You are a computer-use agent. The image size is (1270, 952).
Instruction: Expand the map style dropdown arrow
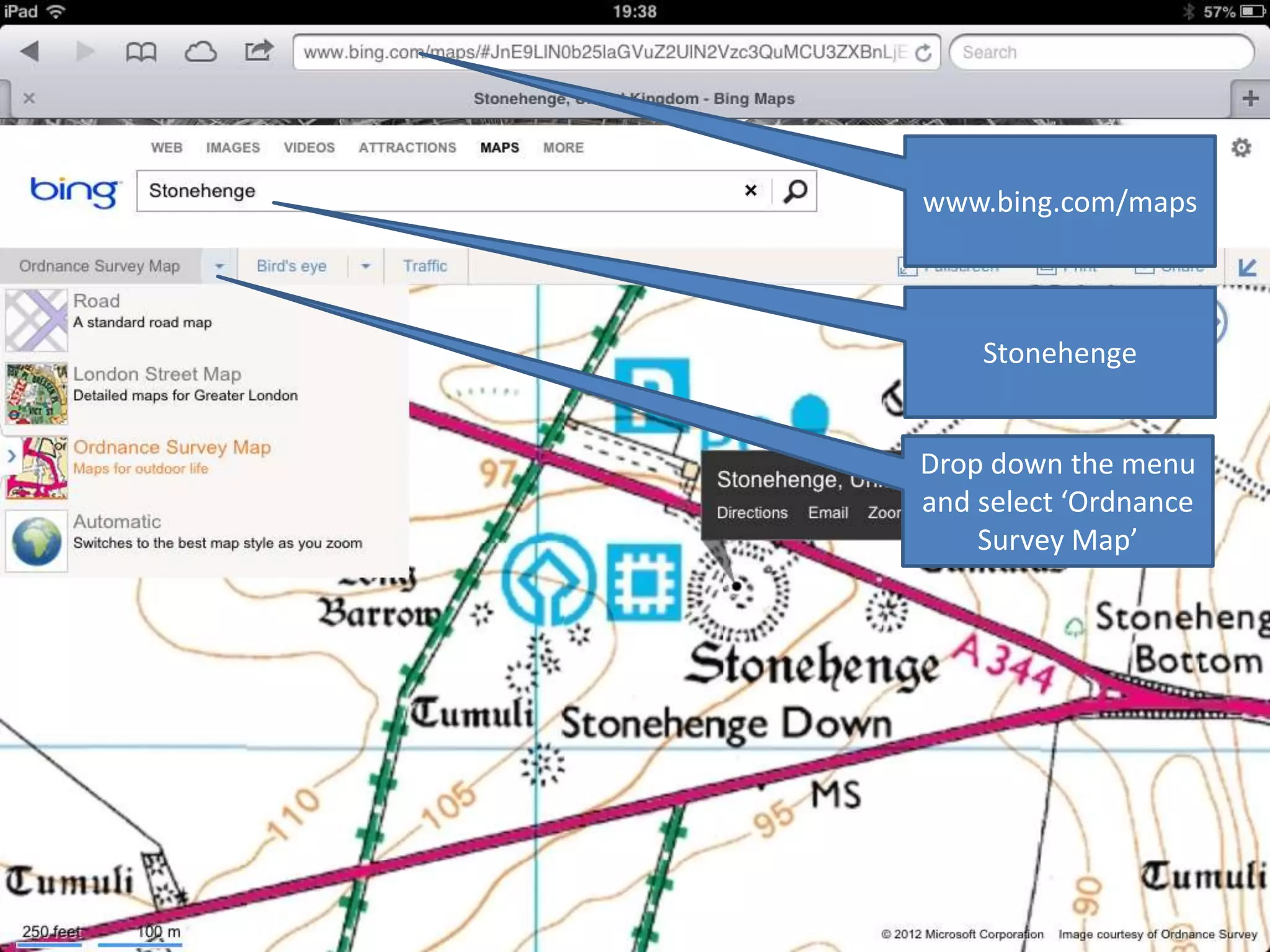coord(219,266)
